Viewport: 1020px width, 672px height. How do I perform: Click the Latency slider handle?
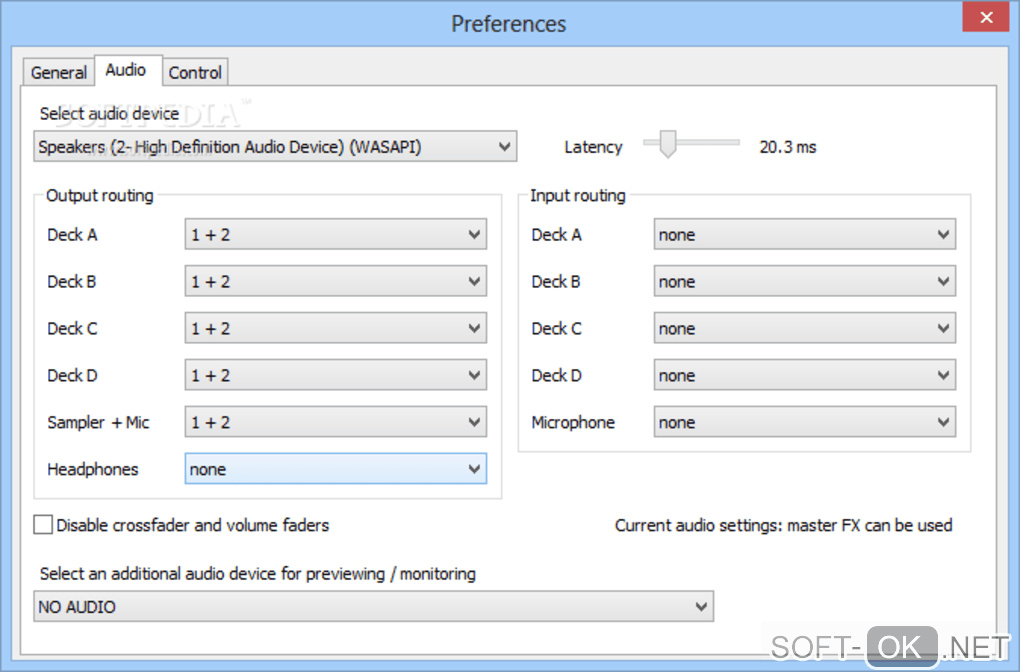coord(667,144)
